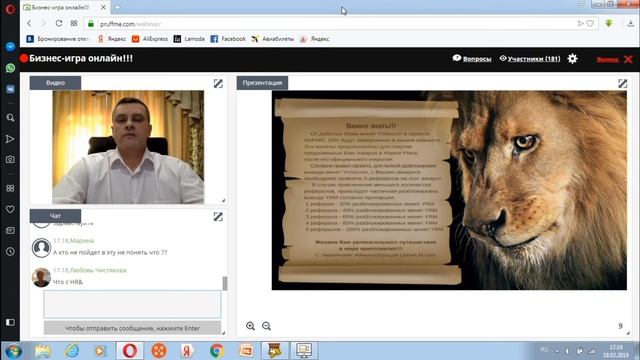Click Любовь Чистякова's chat avatar

41,278
